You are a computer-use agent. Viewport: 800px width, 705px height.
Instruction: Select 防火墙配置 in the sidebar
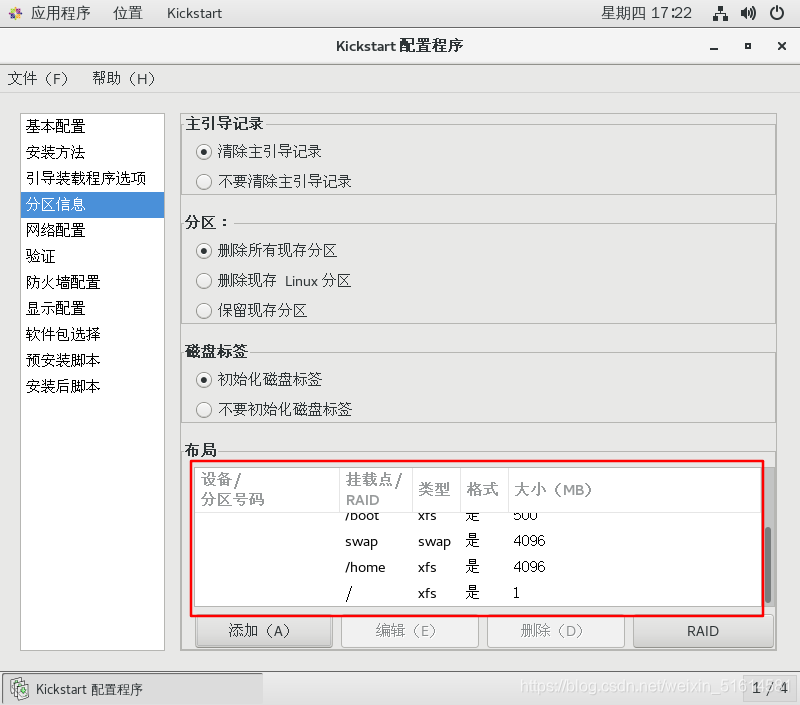point(92,283)
